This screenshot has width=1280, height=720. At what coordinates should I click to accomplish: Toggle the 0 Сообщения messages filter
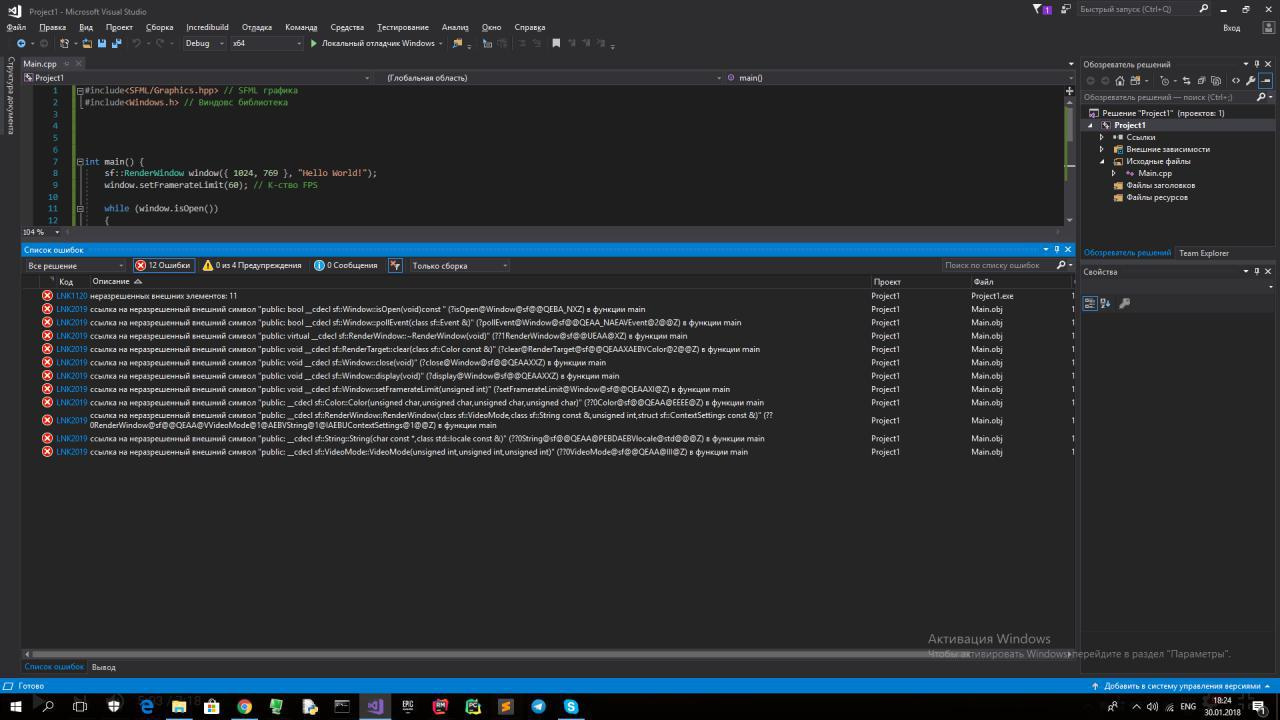coord(346,266)
